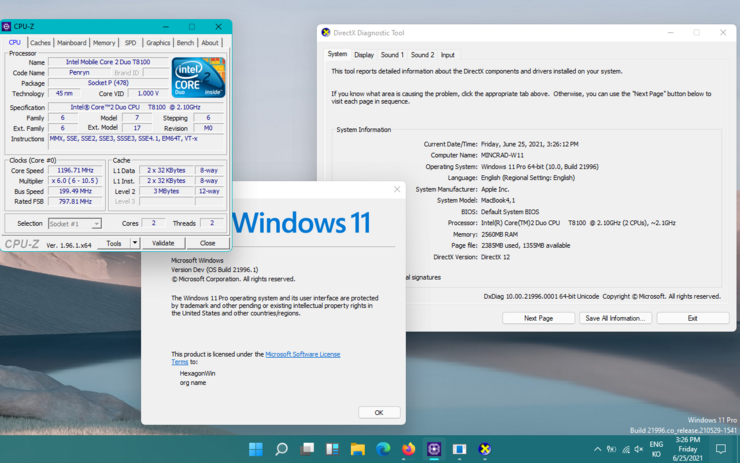
Task: Show hidden system tray icons chevron
Action: pyautogui.click(x=598, y=449)
